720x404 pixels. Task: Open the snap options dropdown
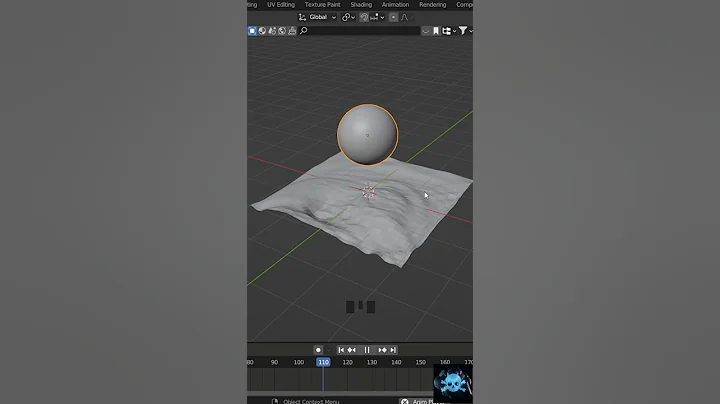(x=377, y=17)
